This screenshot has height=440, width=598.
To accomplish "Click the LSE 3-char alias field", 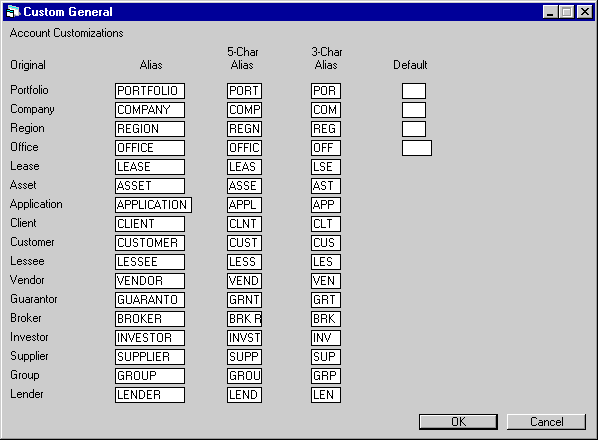I will [326, 167].
